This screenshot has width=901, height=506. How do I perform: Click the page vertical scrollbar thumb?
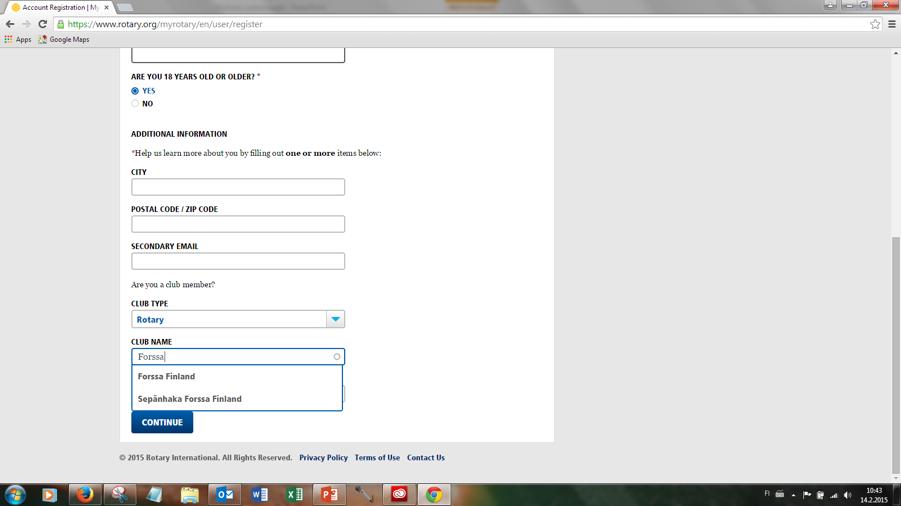tap(896, 353)
